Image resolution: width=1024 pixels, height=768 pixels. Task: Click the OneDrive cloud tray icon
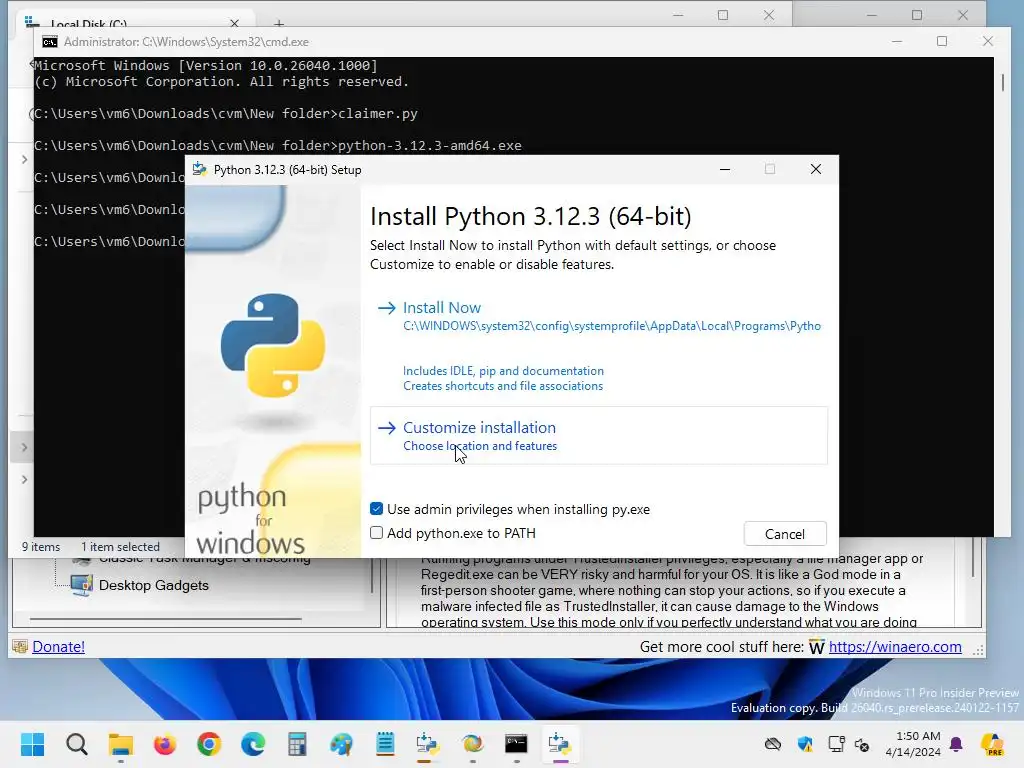point(773,744)
